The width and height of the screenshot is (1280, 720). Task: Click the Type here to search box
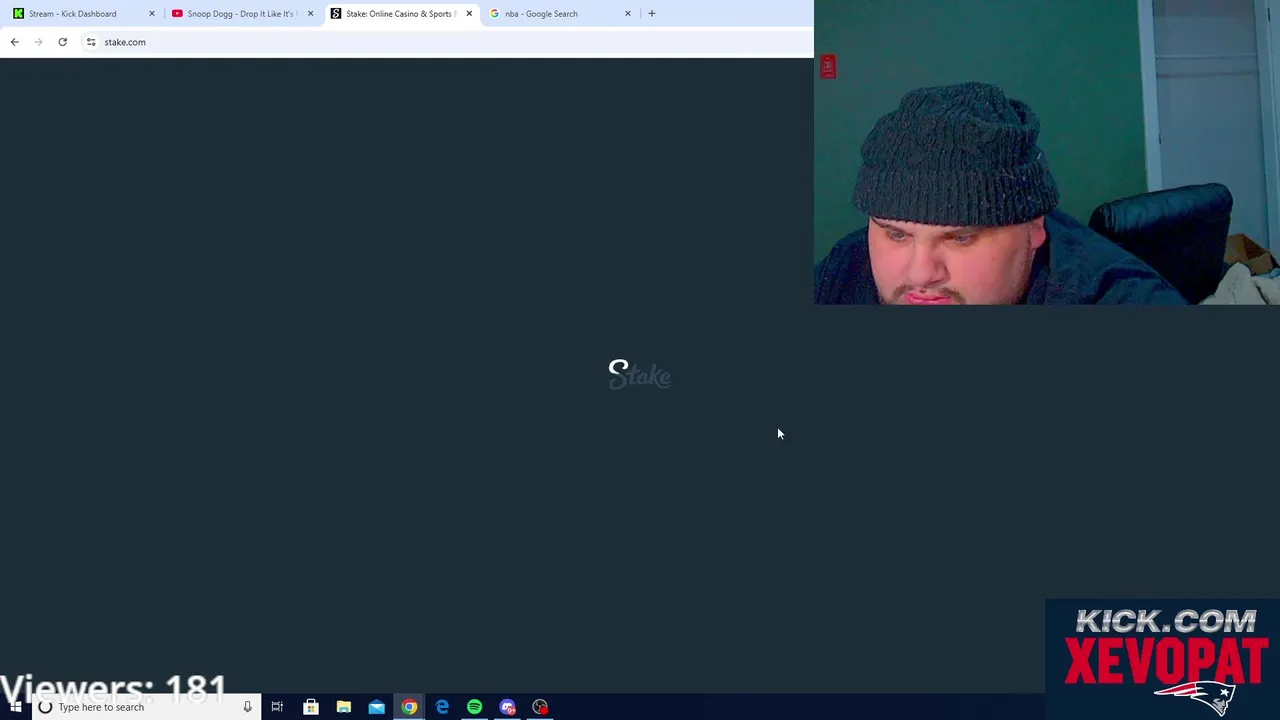click(146, 707)
